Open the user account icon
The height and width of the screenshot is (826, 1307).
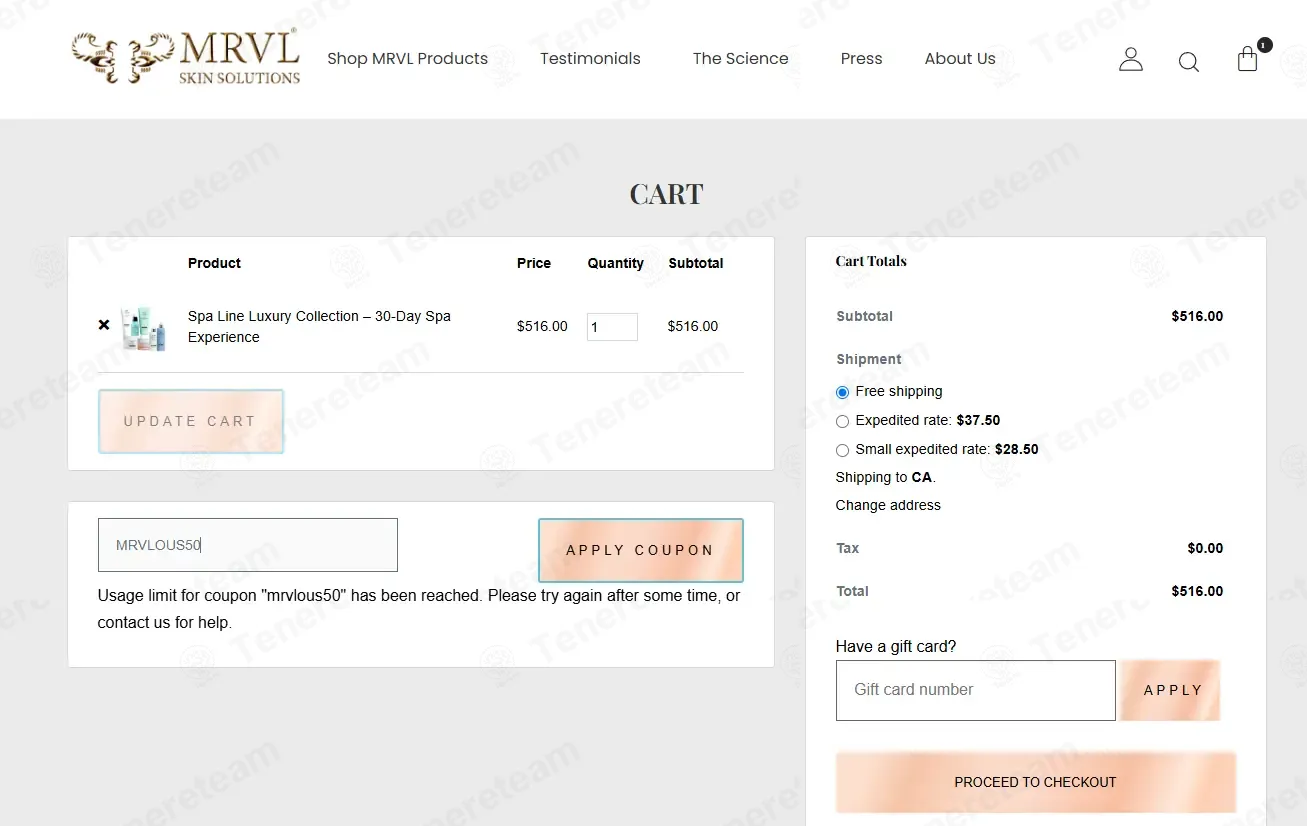(x=1131, y=60)
